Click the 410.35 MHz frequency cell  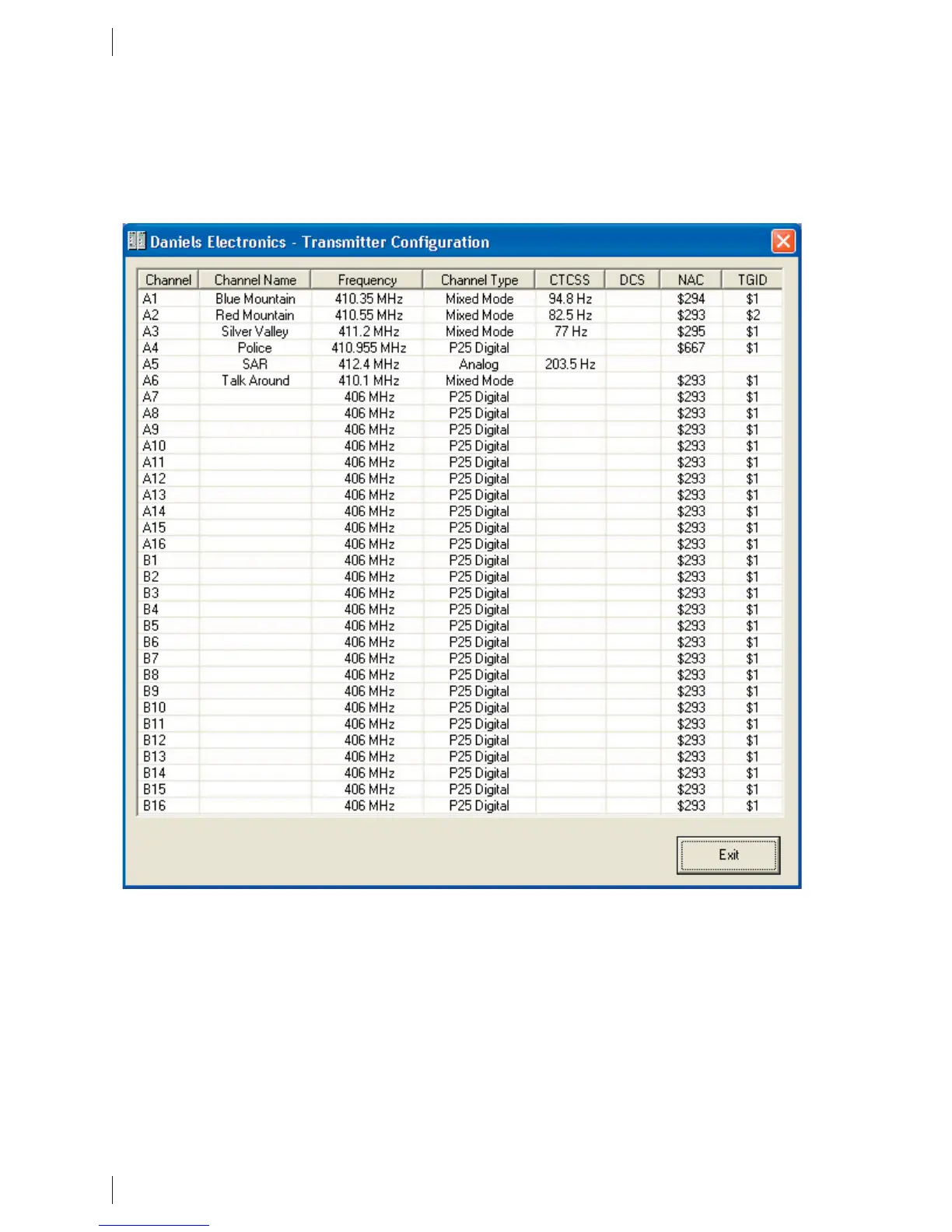coord(369,299)
